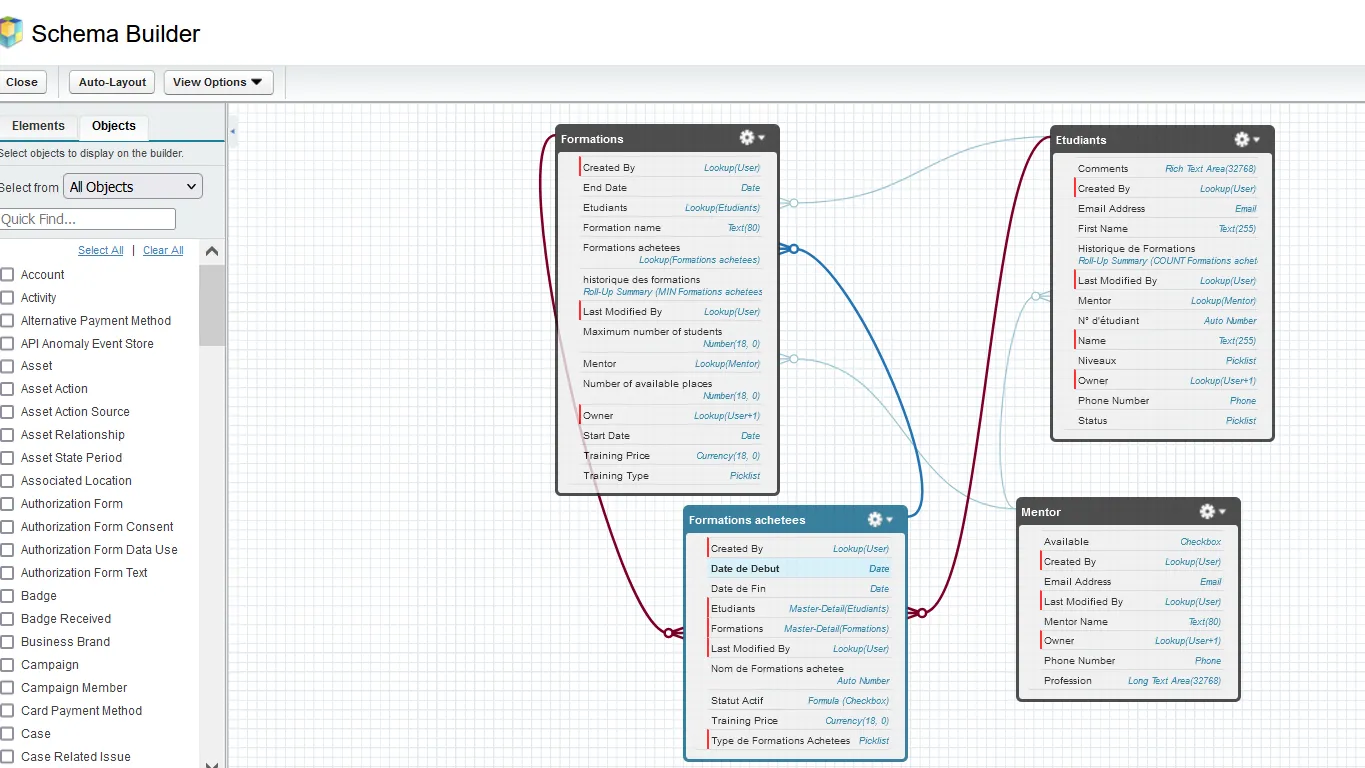Click the Quick Find search field
The height and width of the screenshot is (768, 1365).
(88, 219)
